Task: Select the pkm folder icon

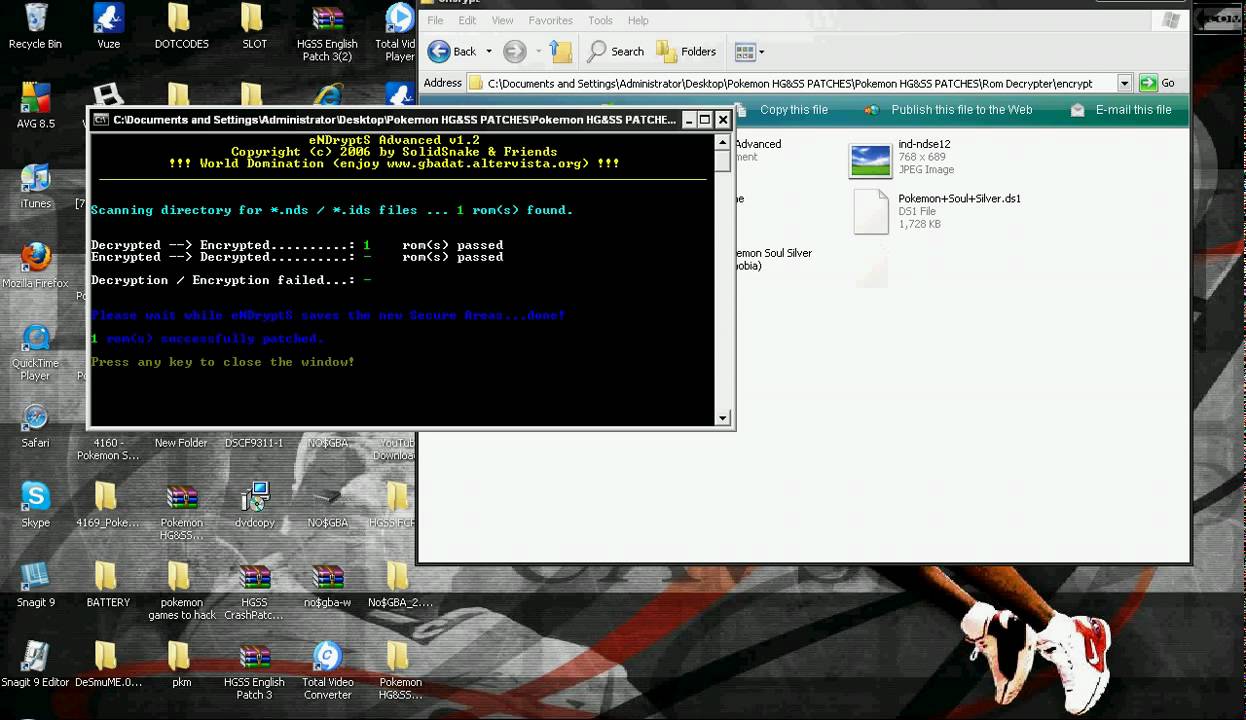Action: point(181,665)
